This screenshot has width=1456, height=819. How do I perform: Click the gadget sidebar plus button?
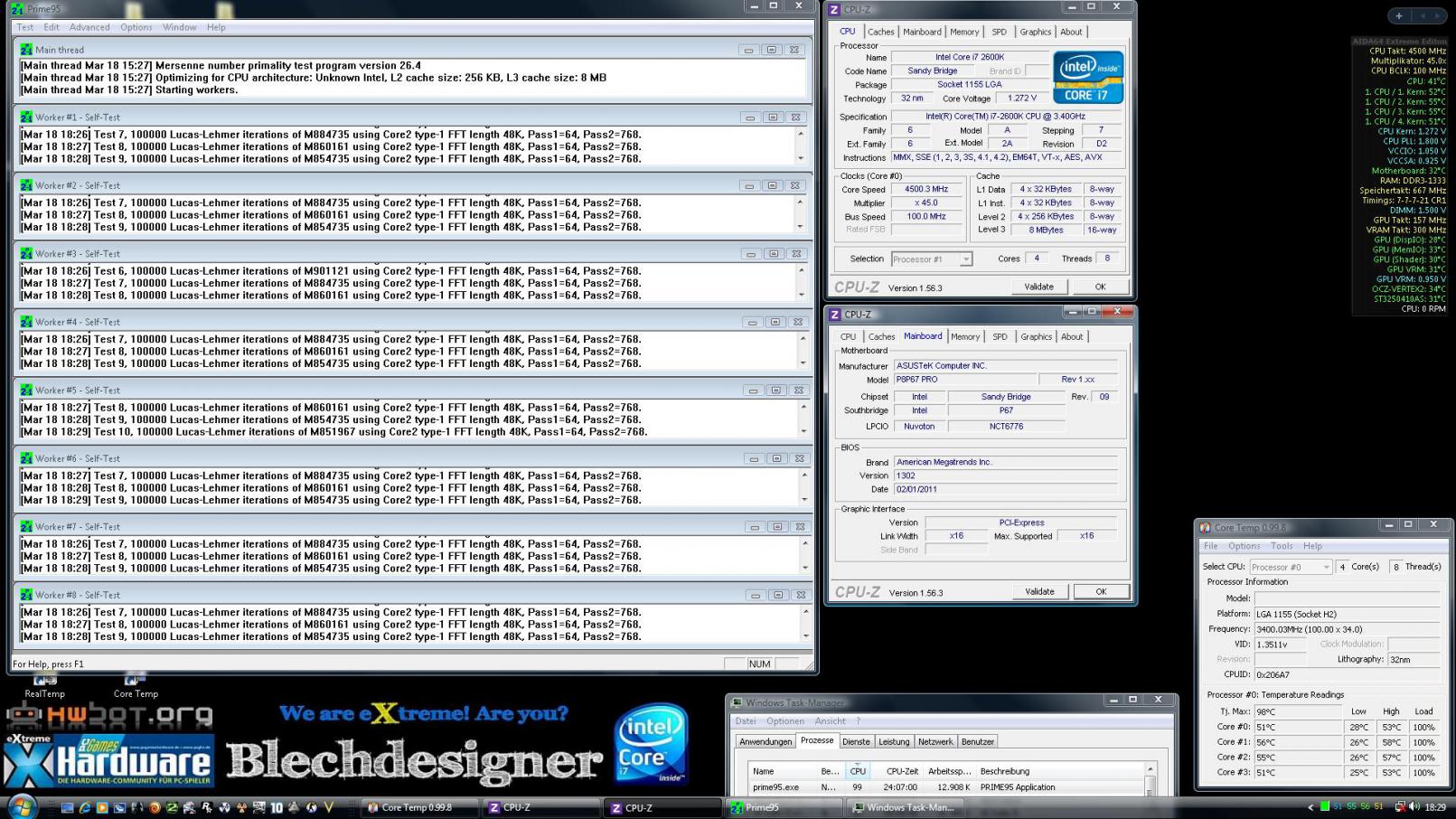1399,15
